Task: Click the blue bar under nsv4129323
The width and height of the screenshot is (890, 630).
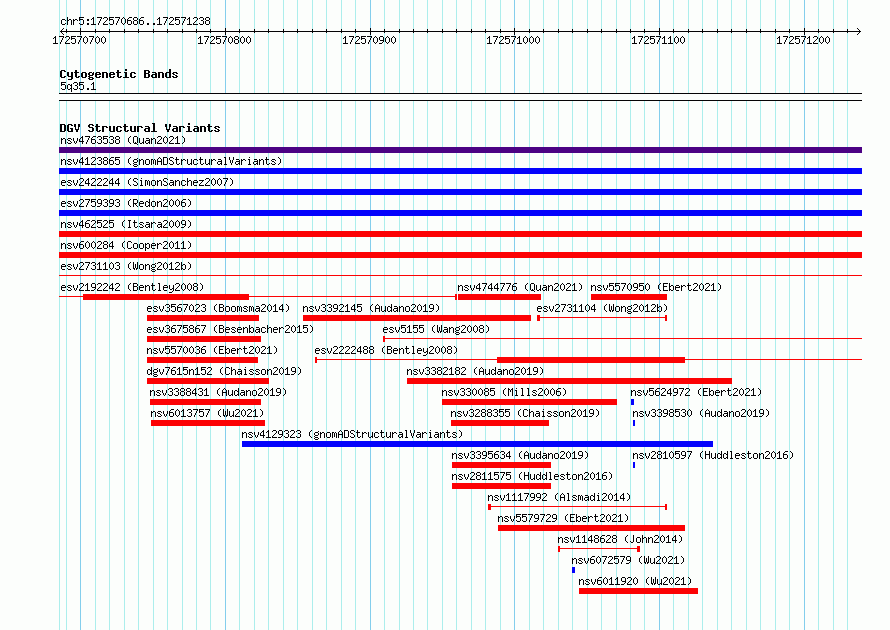Action: point(477,444)
